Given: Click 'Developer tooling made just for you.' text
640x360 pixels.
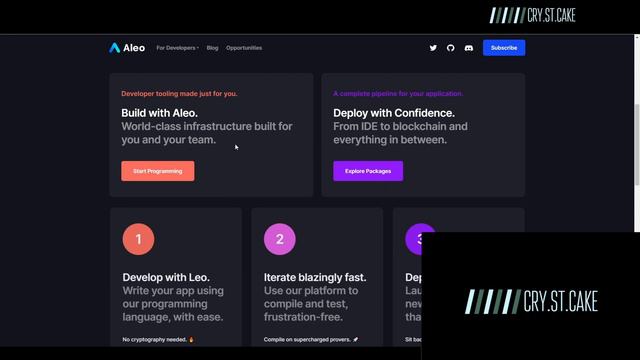Looking at the screenshot, I should pyautogui.click(x=179, y=93).
